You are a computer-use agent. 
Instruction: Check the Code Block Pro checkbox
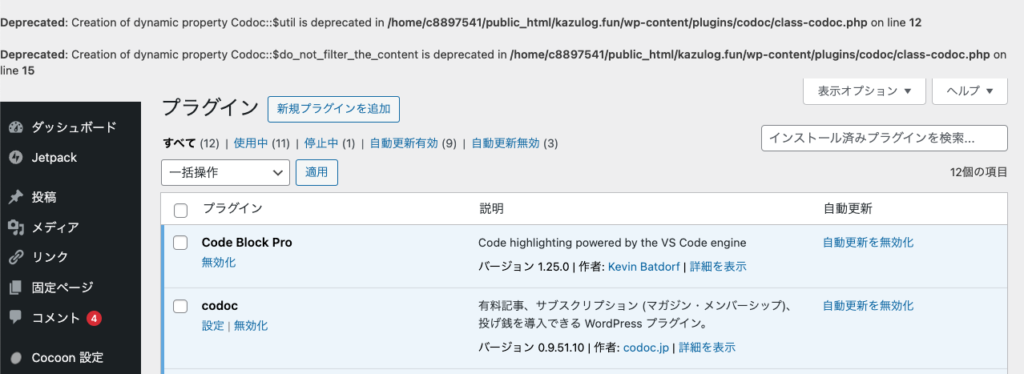click(x=180, y=243)
